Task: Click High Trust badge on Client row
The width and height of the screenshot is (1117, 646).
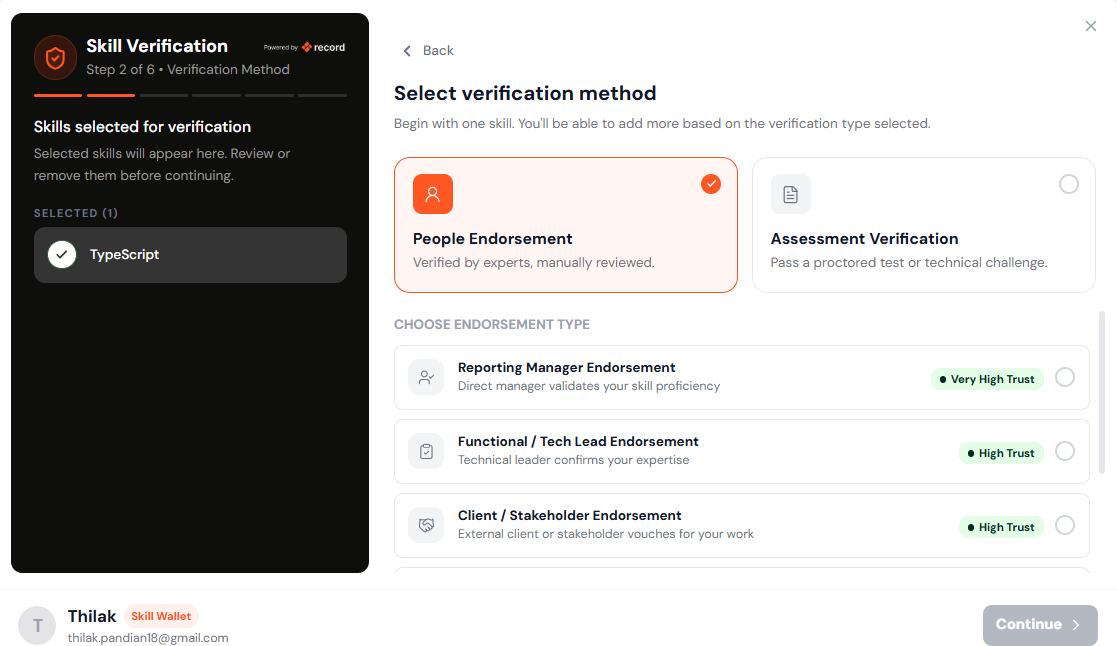Action: click(1001, 527)
